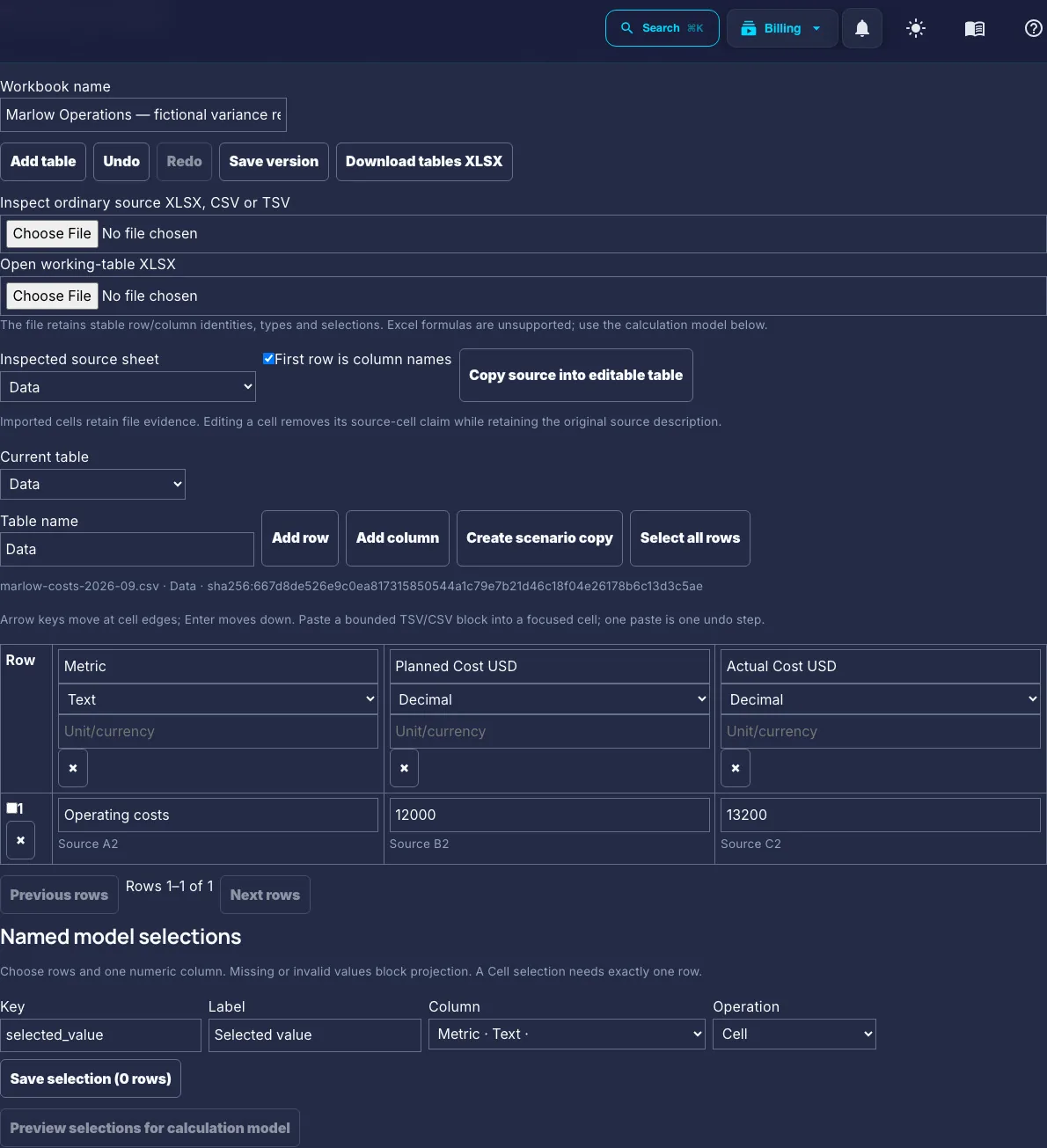Click Preview selections for calculation model
1047x1148 pixels.
point(150,1128)
